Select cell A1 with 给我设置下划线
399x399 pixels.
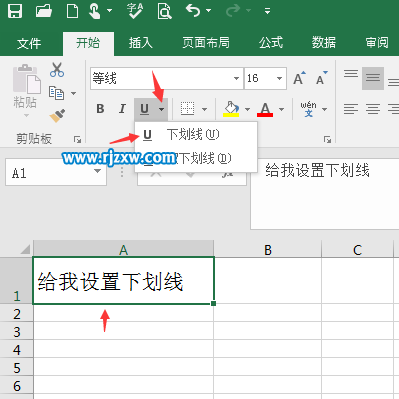click(123, 280)
